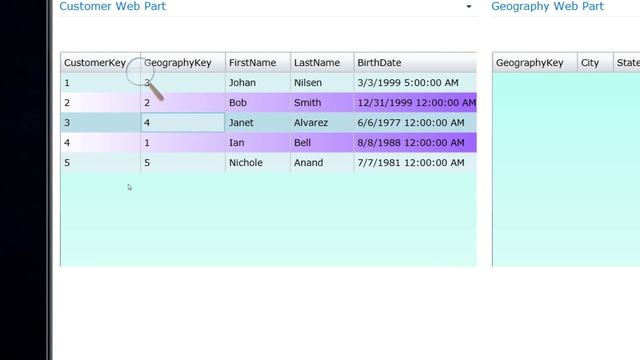Screen dimensions: 640x360
Task: Sort by BirthDate column header
Action: click(415, 62)
